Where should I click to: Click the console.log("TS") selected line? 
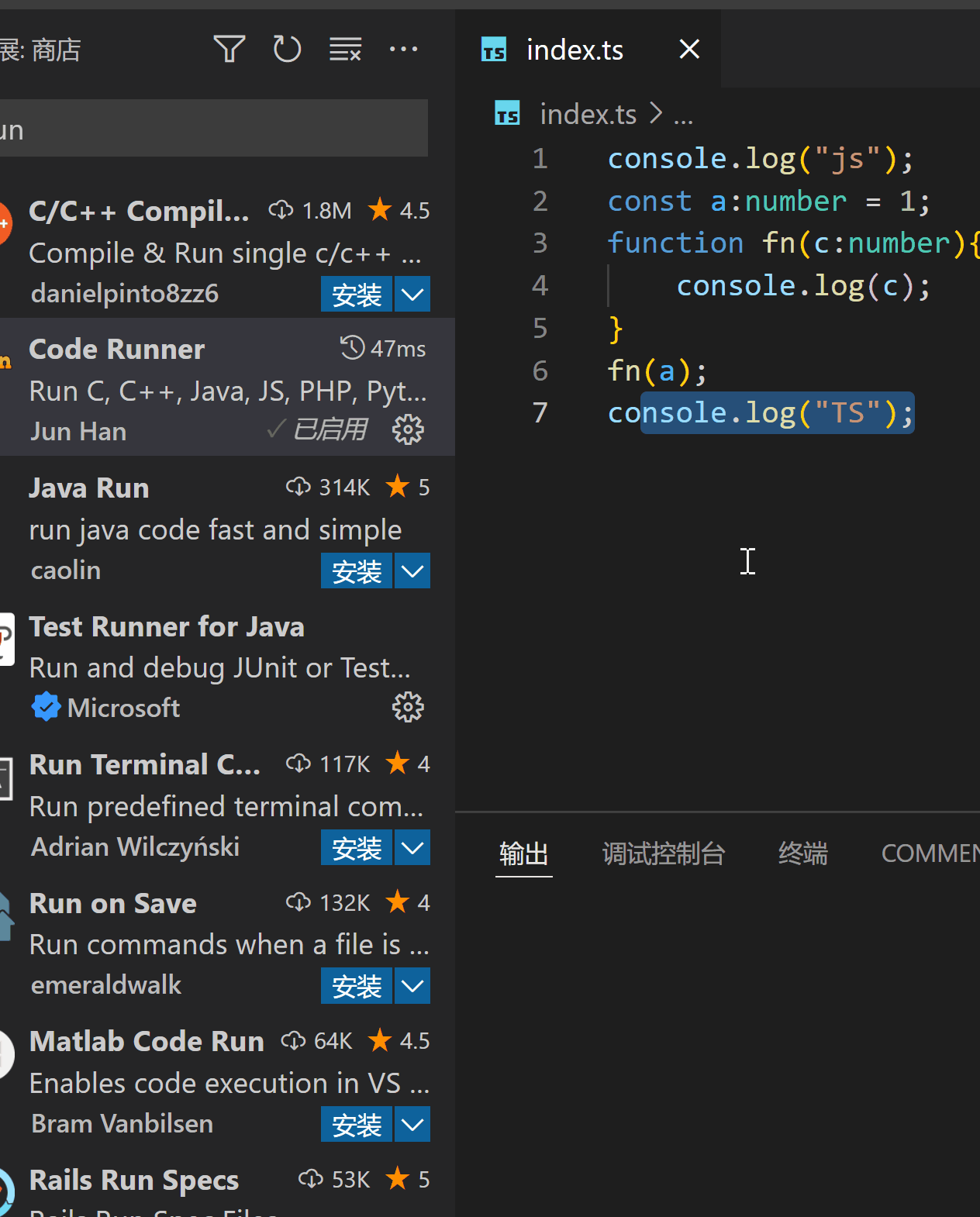(x=761, y=413)
